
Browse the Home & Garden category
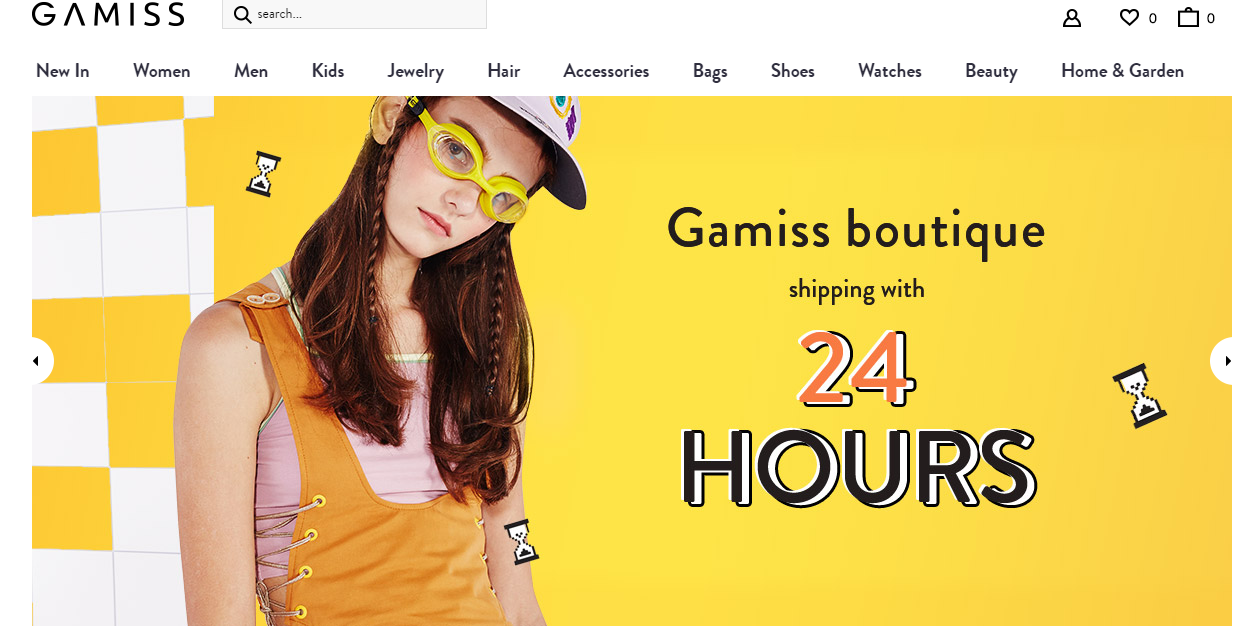(x=1122, y=71)
